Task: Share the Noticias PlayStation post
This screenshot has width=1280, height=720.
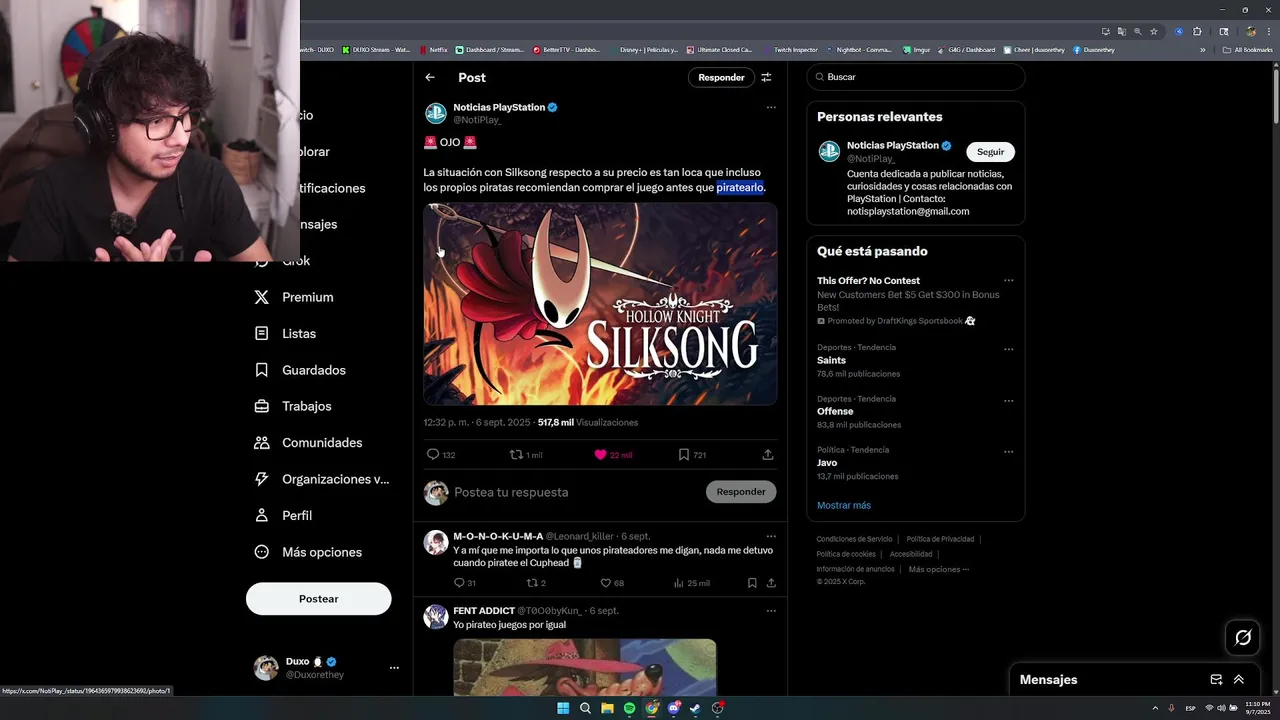Action: click(768, 454)
